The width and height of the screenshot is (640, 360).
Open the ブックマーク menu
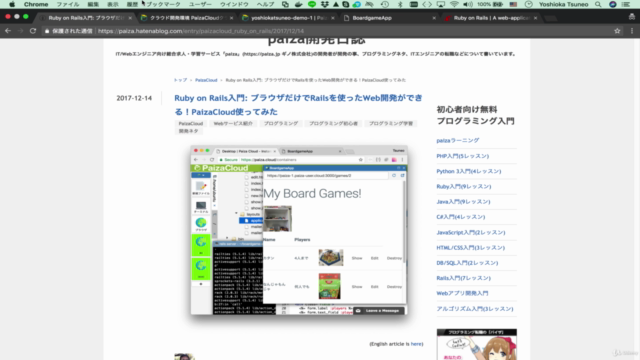(x=163, y=4)
